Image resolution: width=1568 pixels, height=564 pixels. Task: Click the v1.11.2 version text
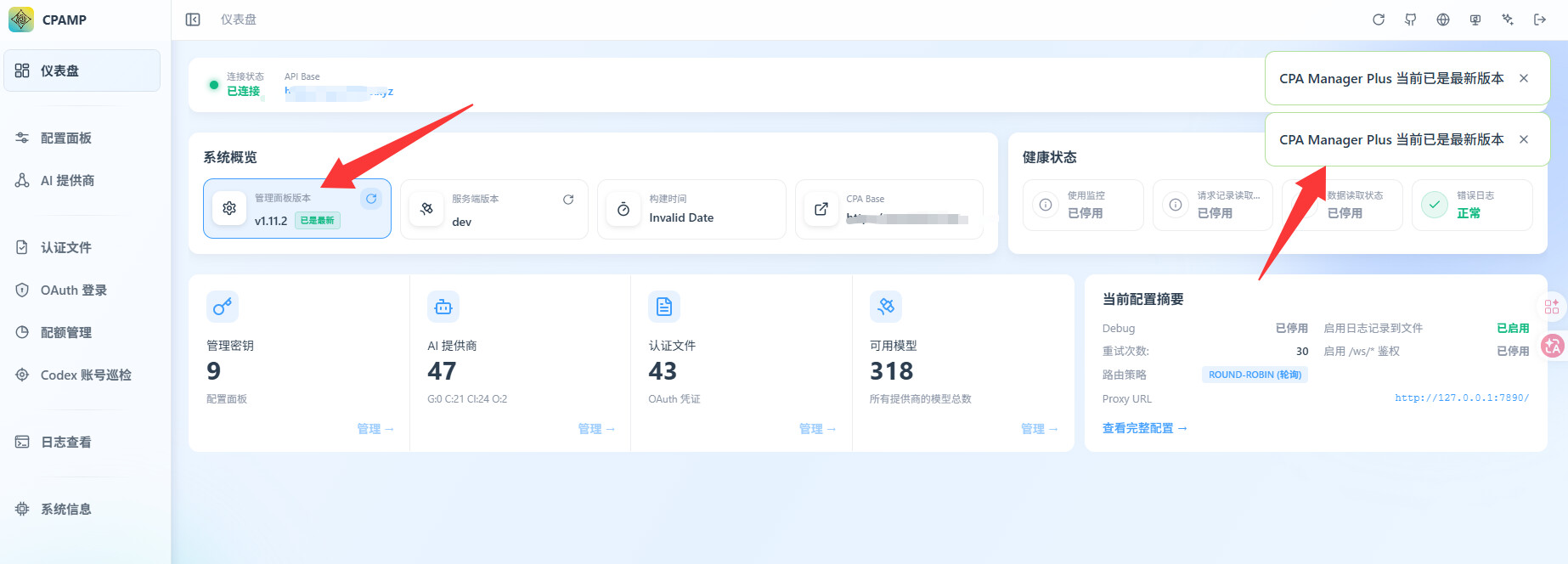[x=271, y=221]
